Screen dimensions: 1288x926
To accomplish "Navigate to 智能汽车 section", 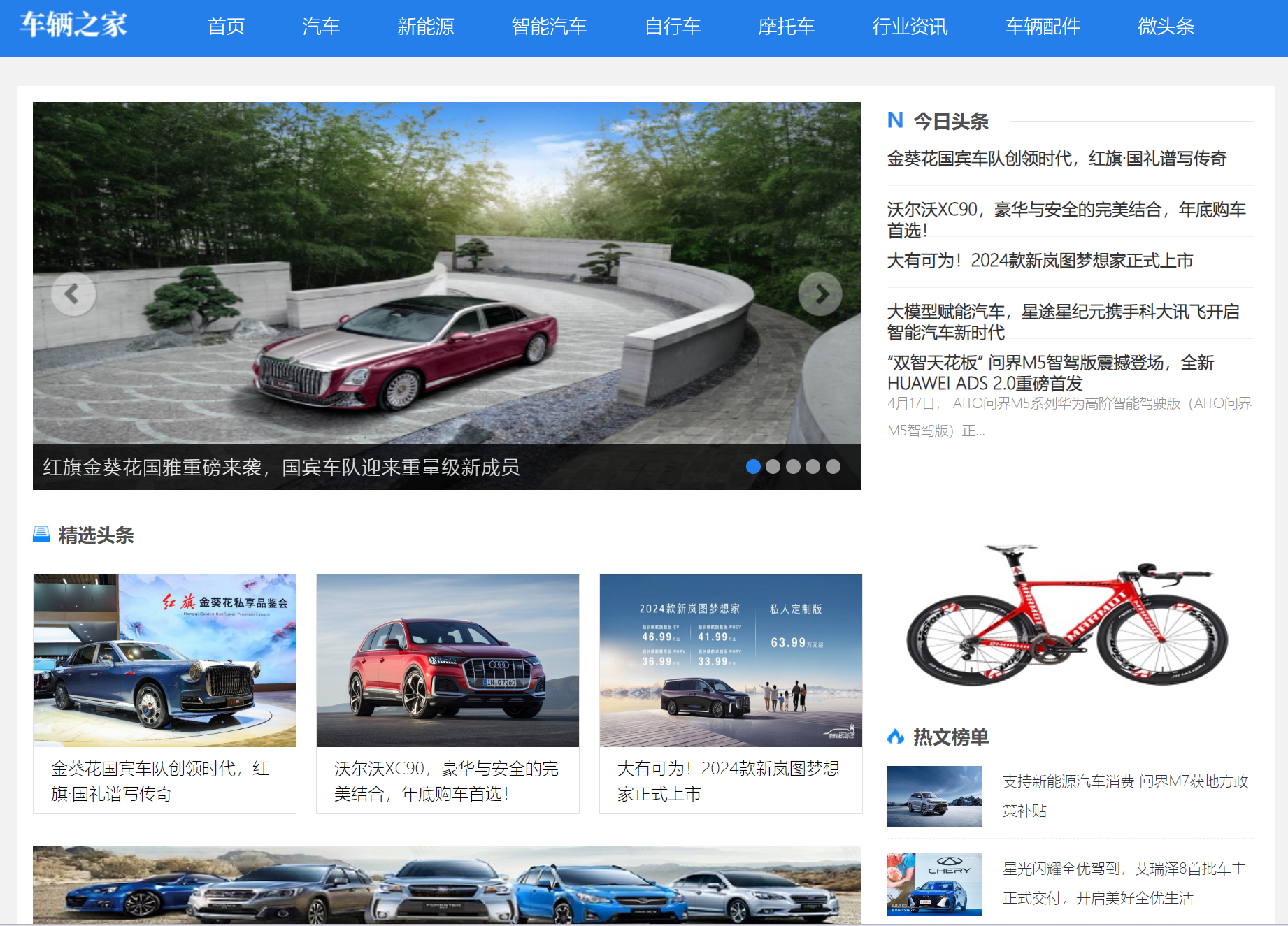I will [x=549, y=27].
